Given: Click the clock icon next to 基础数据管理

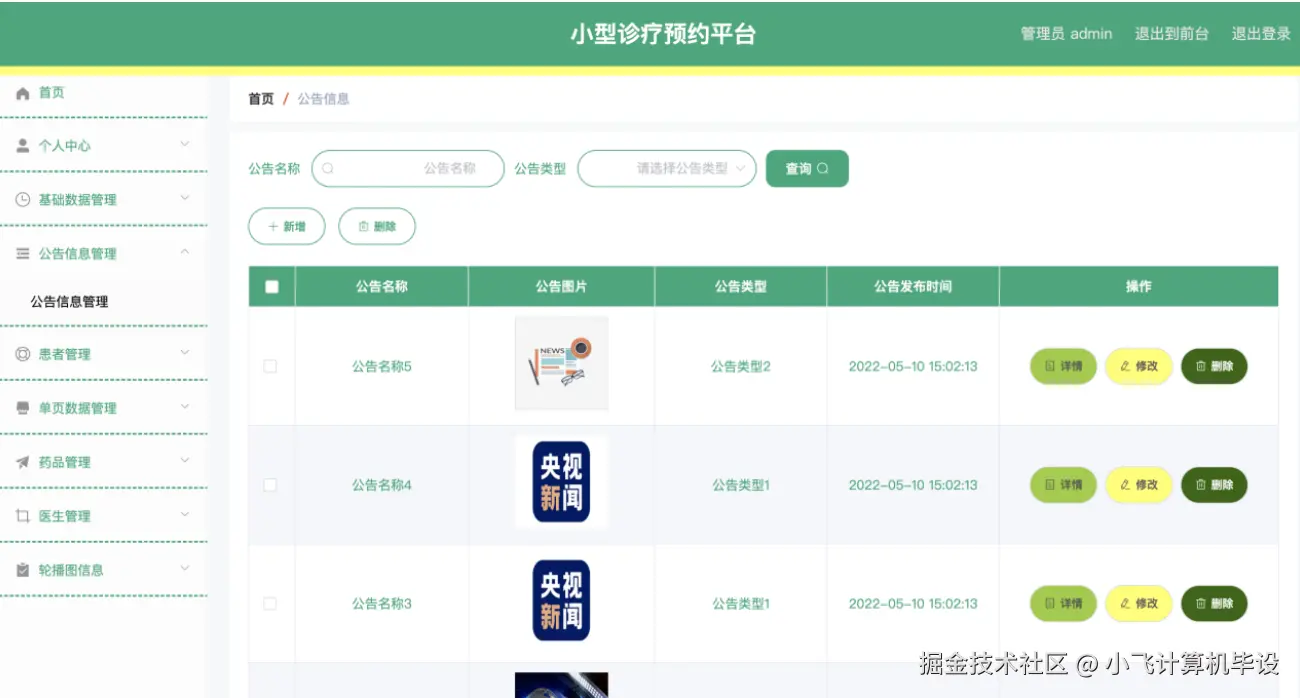Looking at the screenshot, I should pos(23,200).
